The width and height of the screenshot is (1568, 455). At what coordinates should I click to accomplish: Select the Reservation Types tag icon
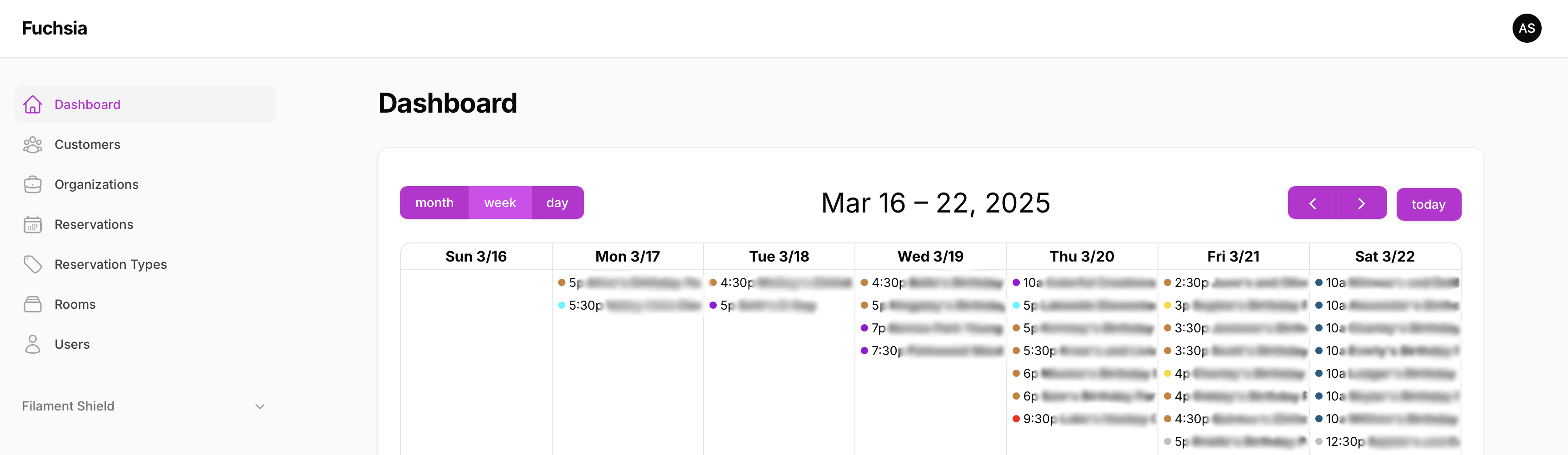pyautogui.click(x=33, y=264)
